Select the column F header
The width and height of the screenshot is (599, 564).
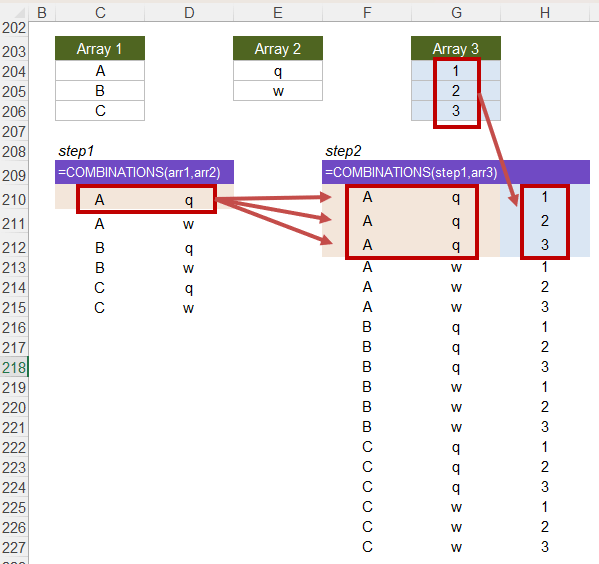pos(367,13)
